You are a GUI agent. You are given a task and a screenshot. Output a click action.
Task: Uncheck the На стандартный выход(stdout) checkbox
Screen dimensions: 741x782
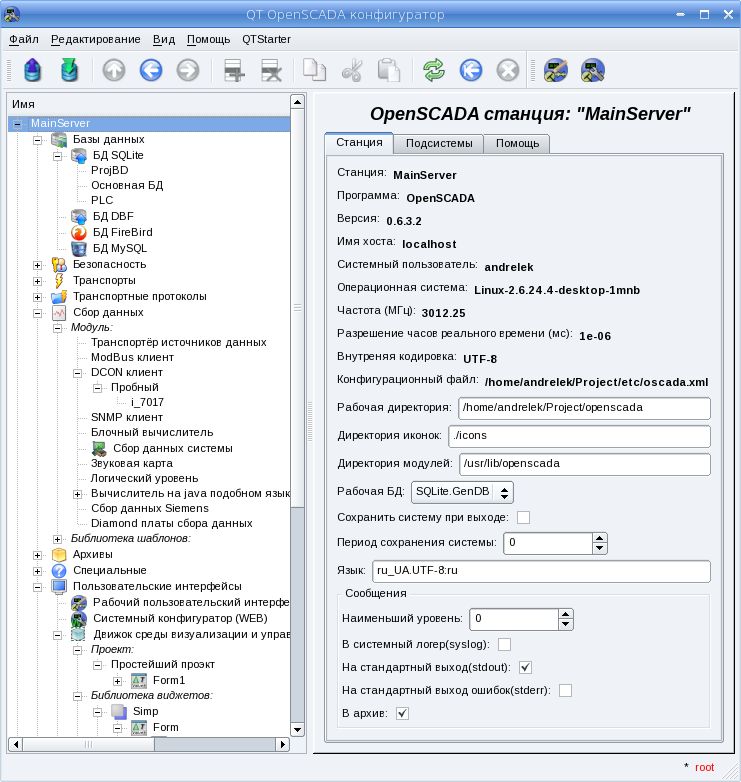tap(525, 667)
